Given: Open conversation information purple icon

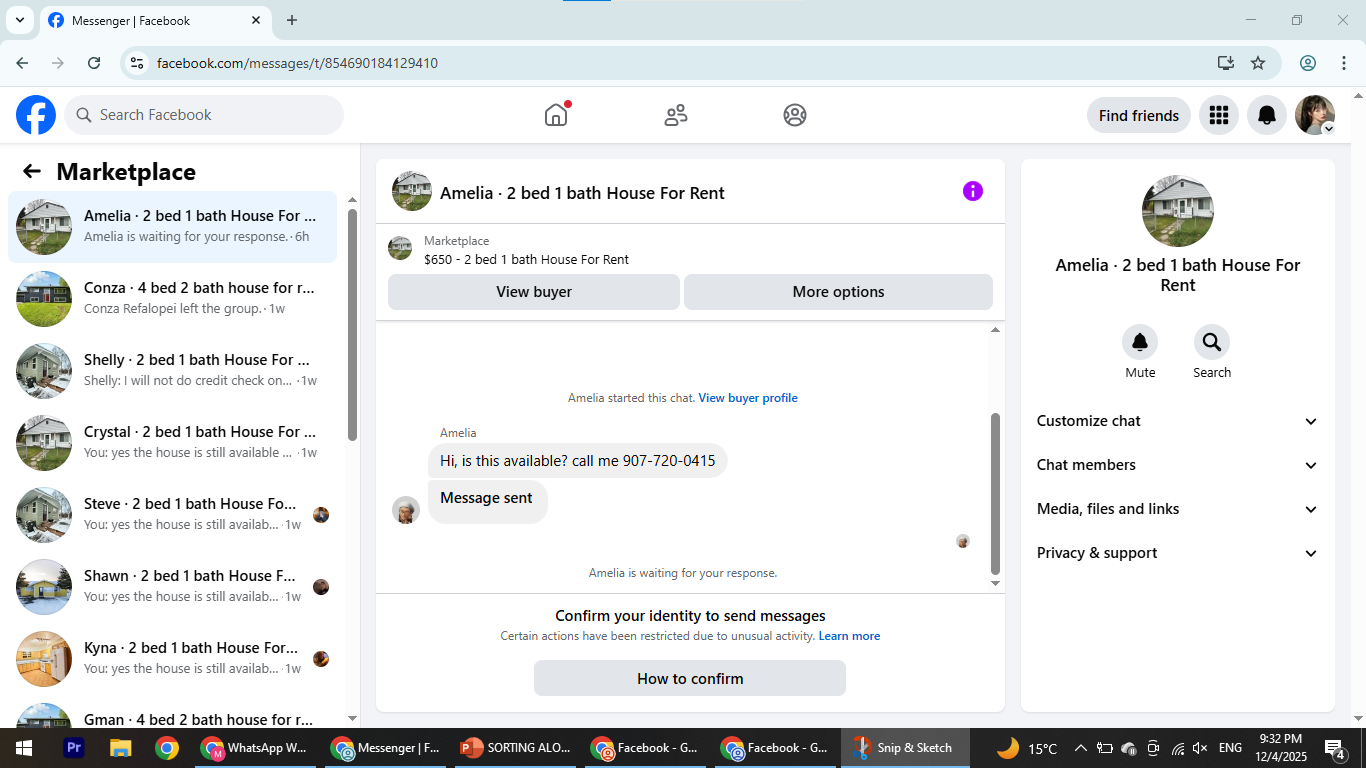Looking at the screenshot, I should point(973,191).
